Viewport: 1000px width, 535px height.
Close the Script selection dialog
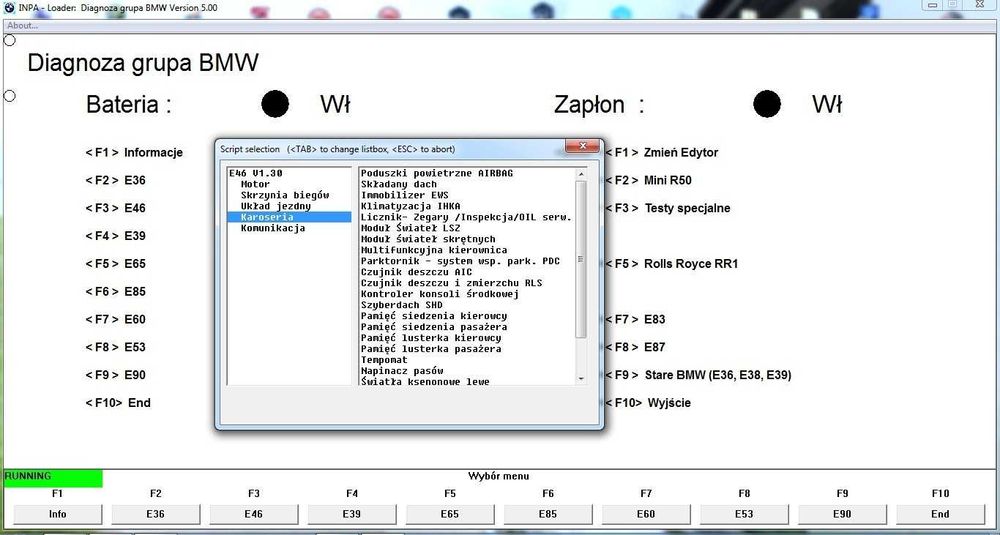(581, 147)
